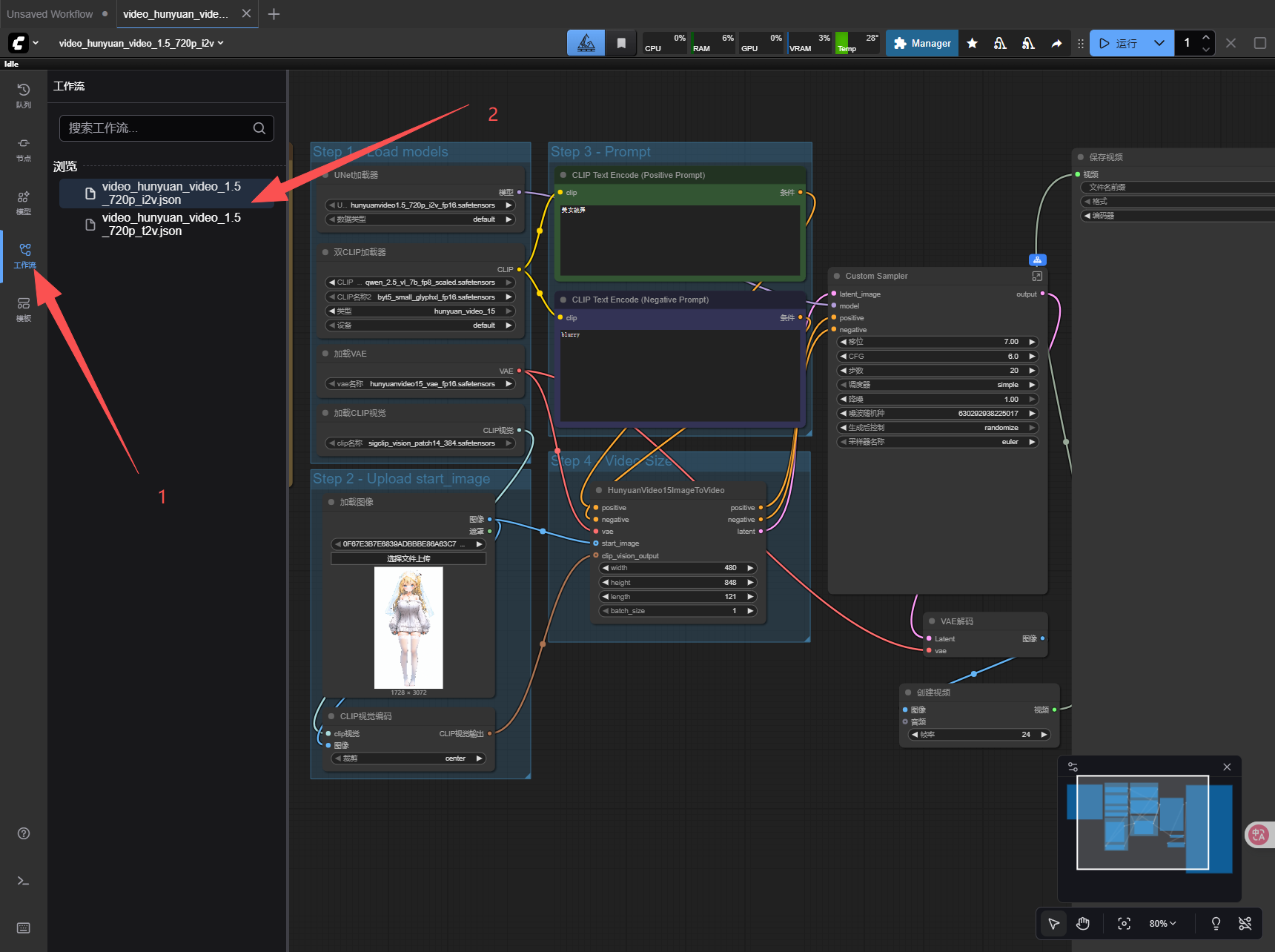Open video_hunyuan_video_1.5_720p_t2v.json workflow
1275x952 pixels.
tap(170, 224)
